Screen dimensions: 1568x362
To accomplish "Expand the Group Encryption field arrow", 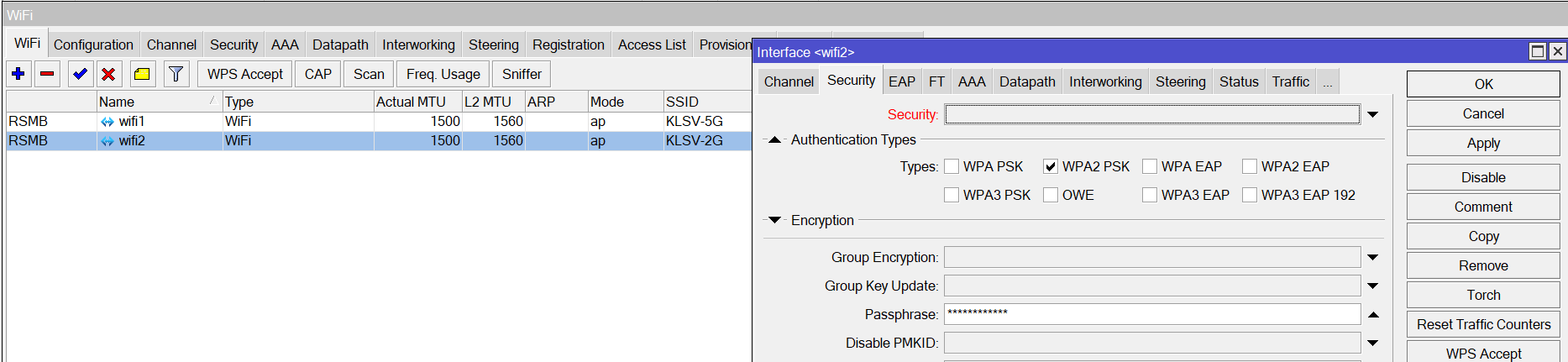I will (x=1372, y=257).
